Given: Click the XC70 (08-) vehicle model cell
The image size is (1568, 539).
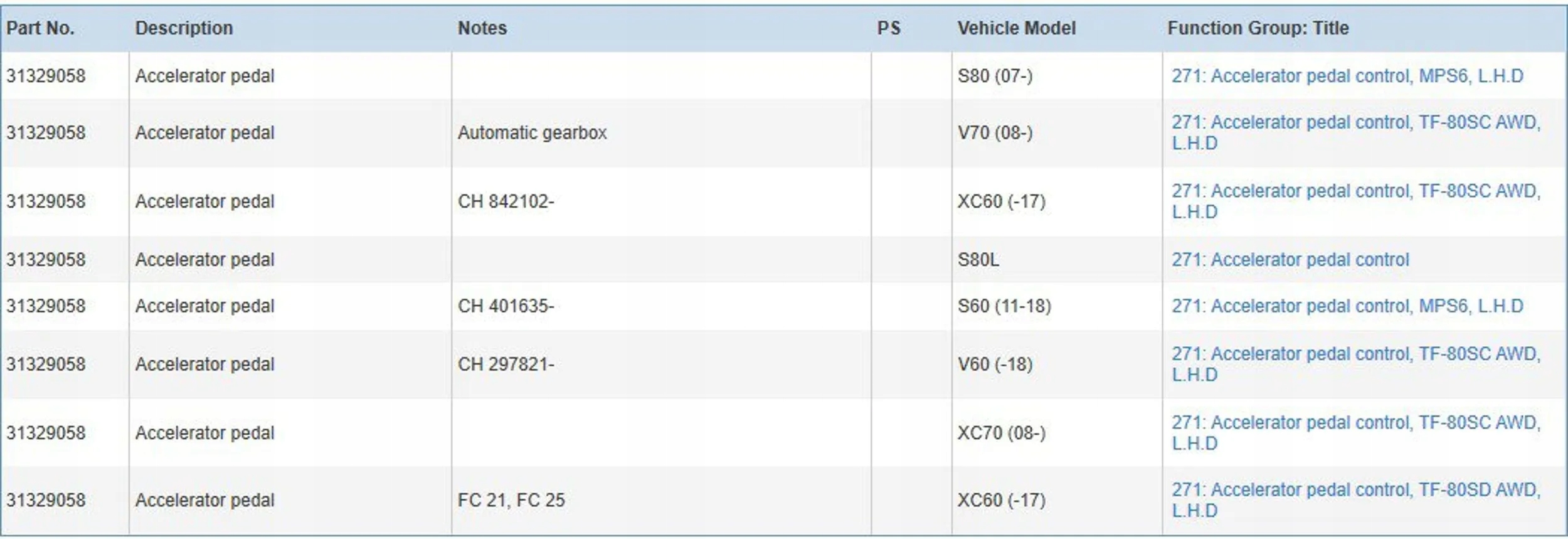Looking at the screenshot, I should 1001,433.
